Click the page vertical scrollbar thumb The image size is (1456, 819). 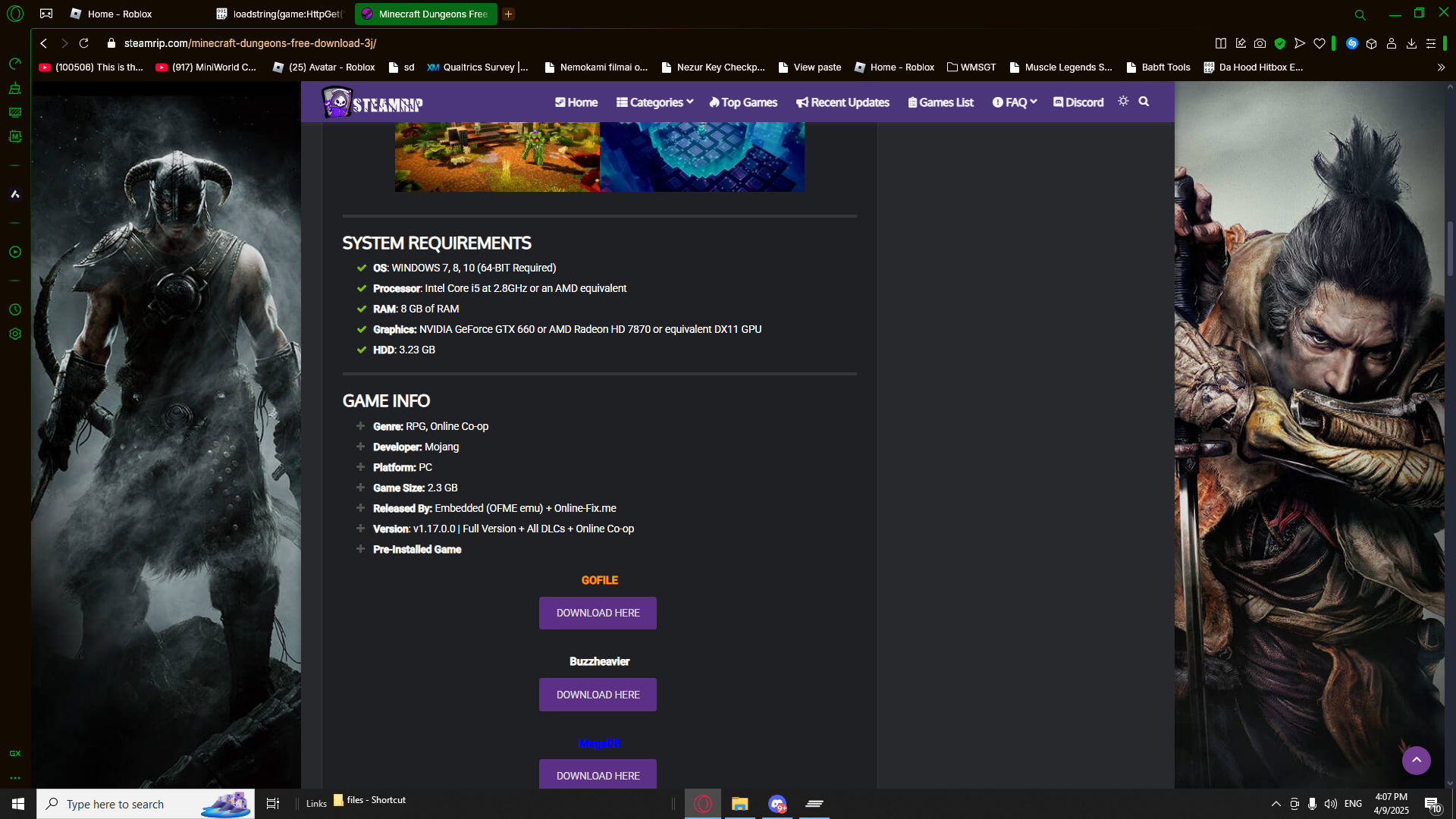[1450, 248]
